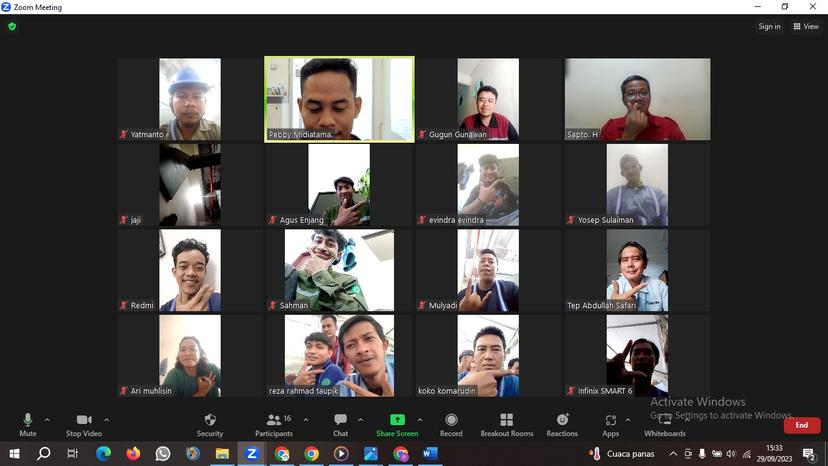
Task: Open the Participants panel
Action: [274, 425]
